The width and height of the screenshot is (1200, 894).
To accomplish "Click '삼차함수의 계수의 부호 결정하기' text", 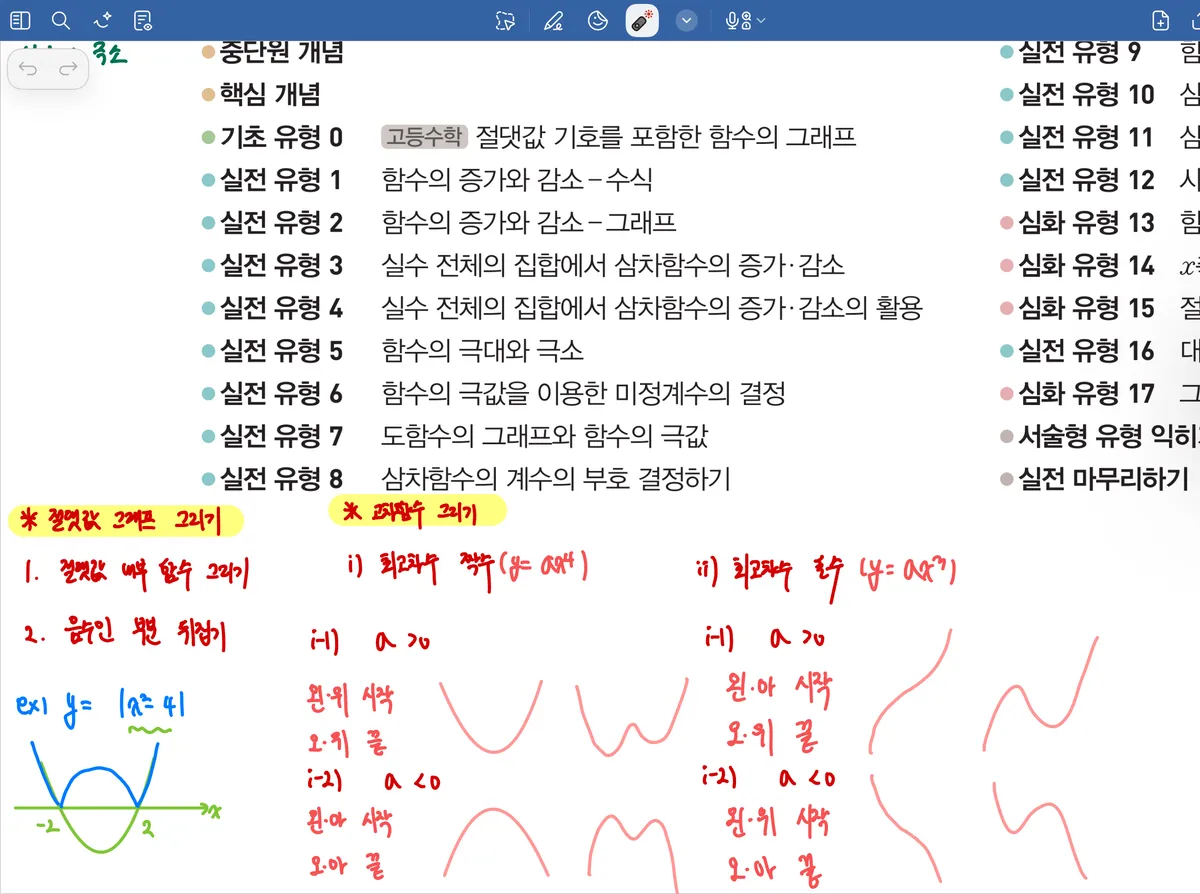I will [556, 479].
